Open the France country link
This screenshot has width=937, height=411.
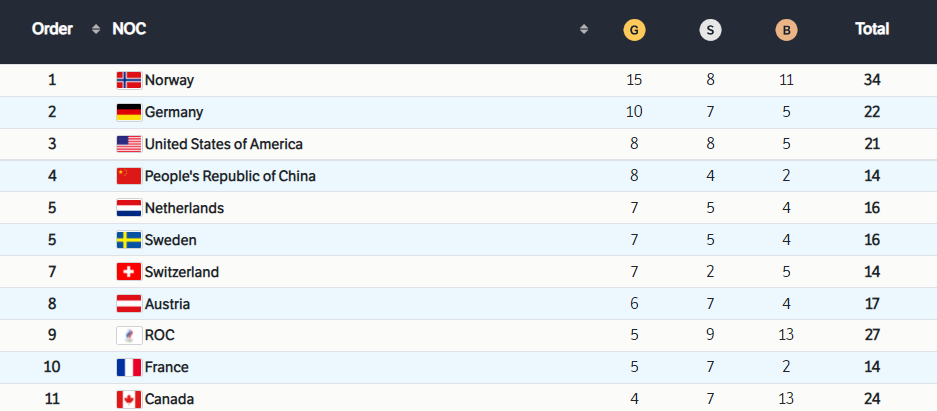[166, 367]
